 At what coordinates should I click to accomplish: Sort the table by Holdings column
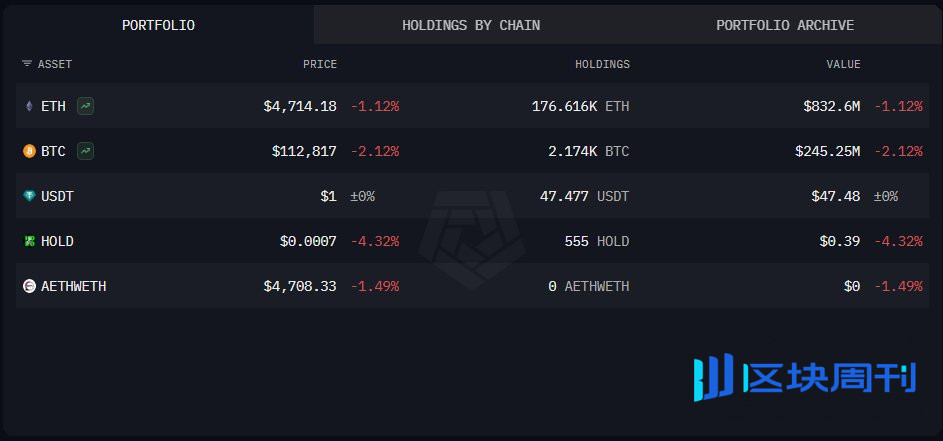click(603, 64)
